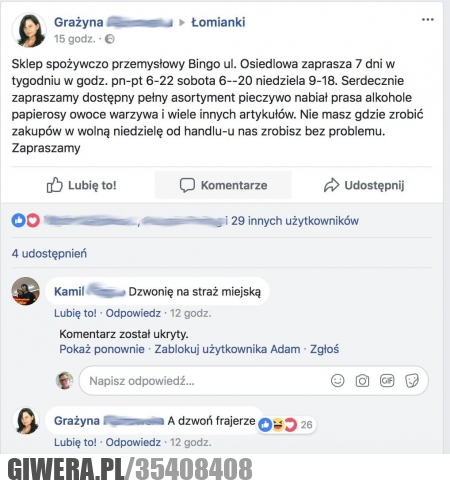Click the blue like reaction icon under the post
The height and width of the screenshot is (485, 450).
tap(18, 220)
